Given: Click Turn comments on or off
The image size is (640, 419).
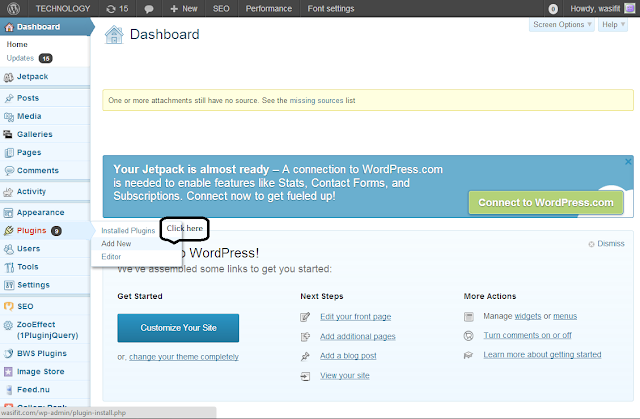Looking at the screenshot, I should coord(527,335).
